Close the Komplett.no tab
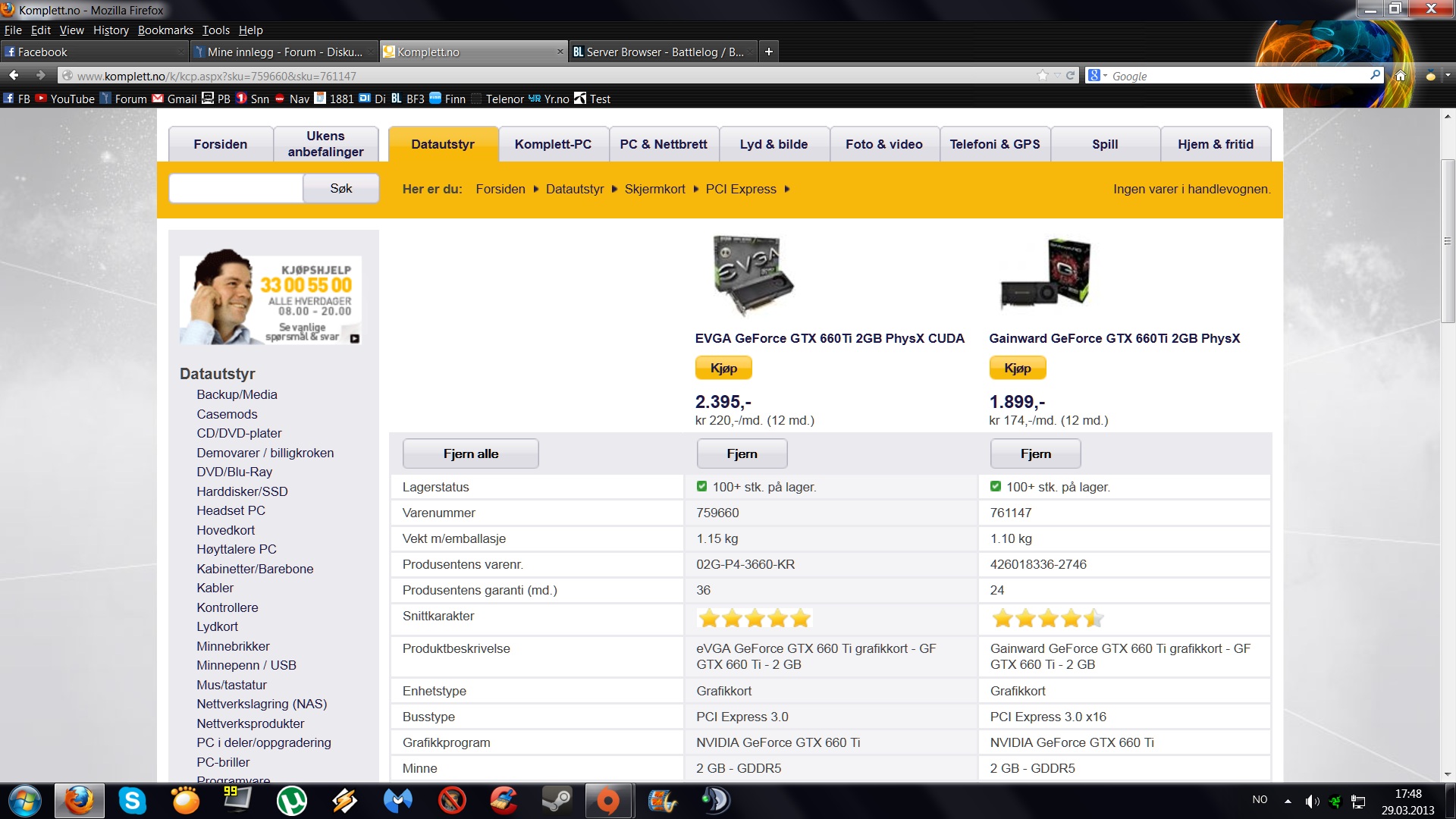 (560, 52)
